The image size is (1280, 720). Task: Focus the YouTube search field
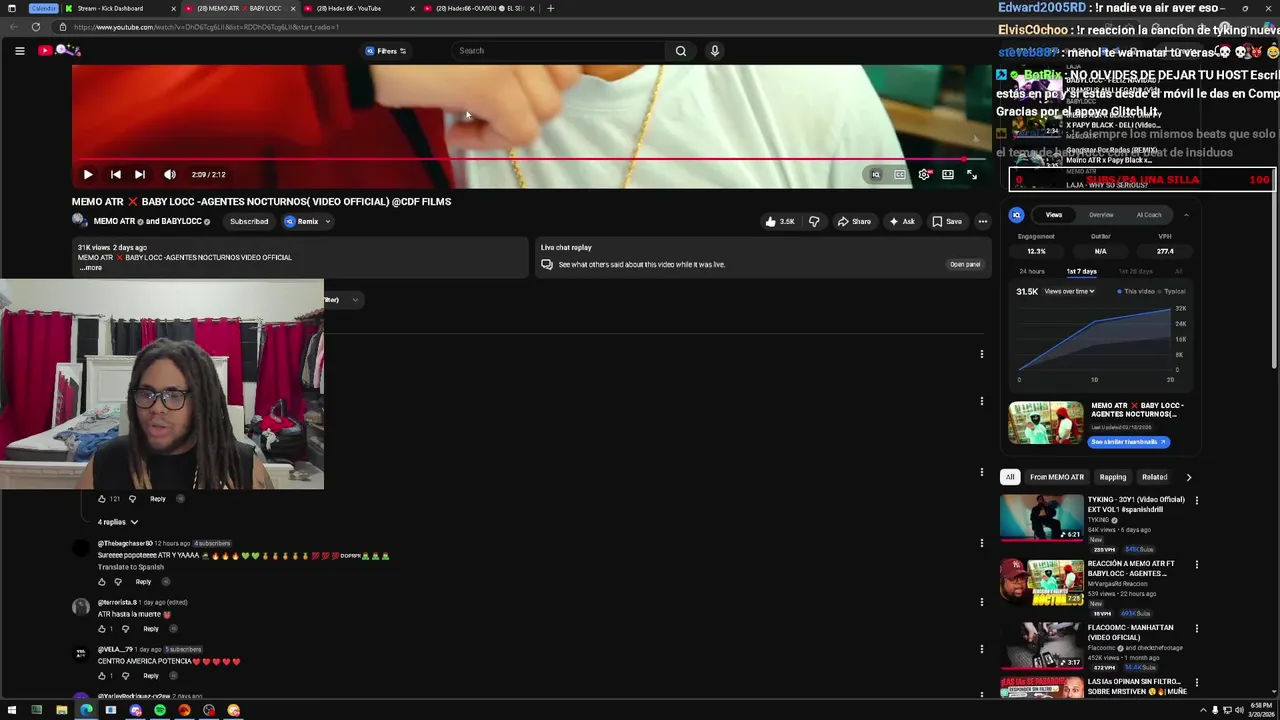[x=560, y=51]
